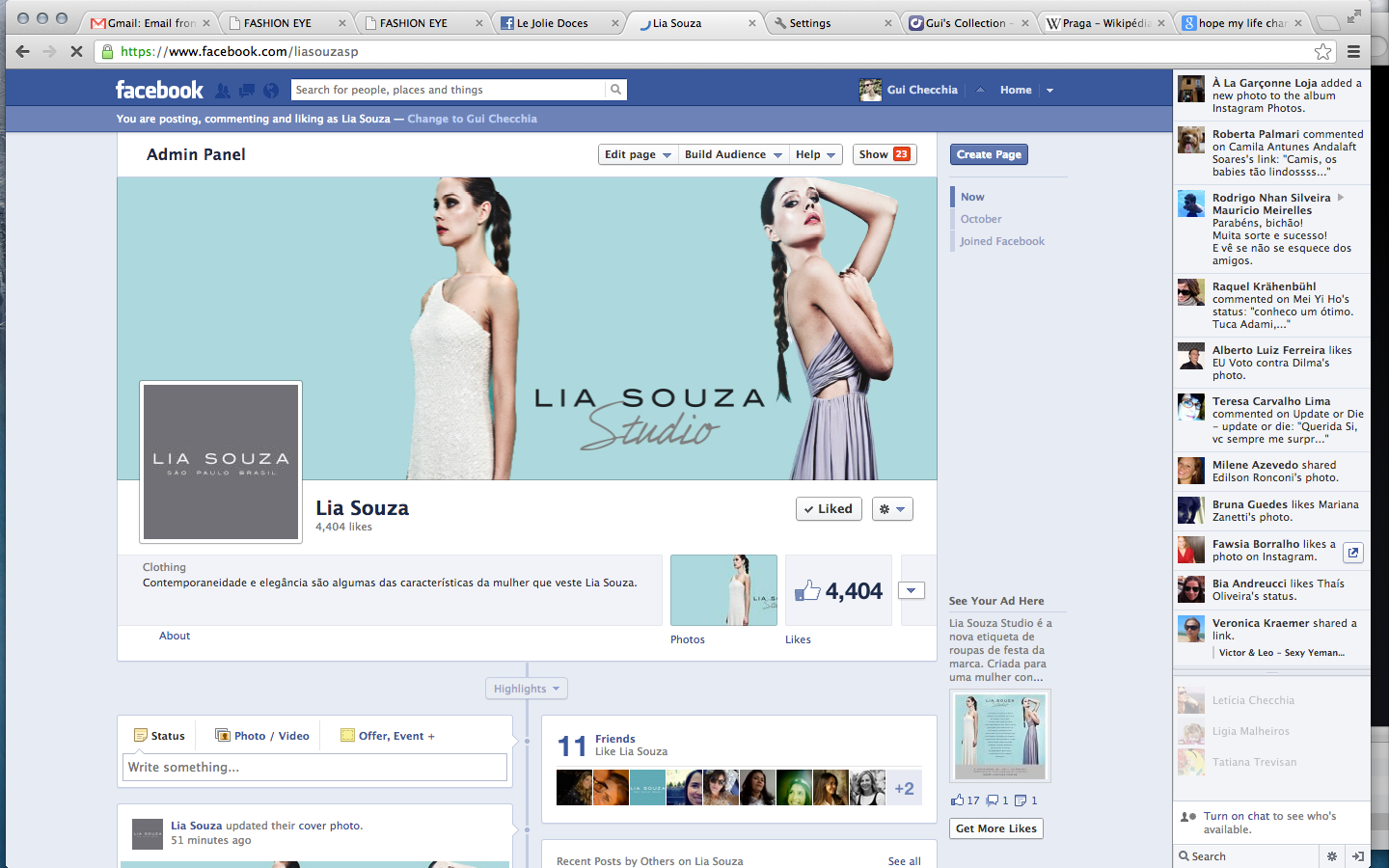The image size is (1389, 868).
Task: Switch to Gui's Collection tab
Action: tap(967, 22)
